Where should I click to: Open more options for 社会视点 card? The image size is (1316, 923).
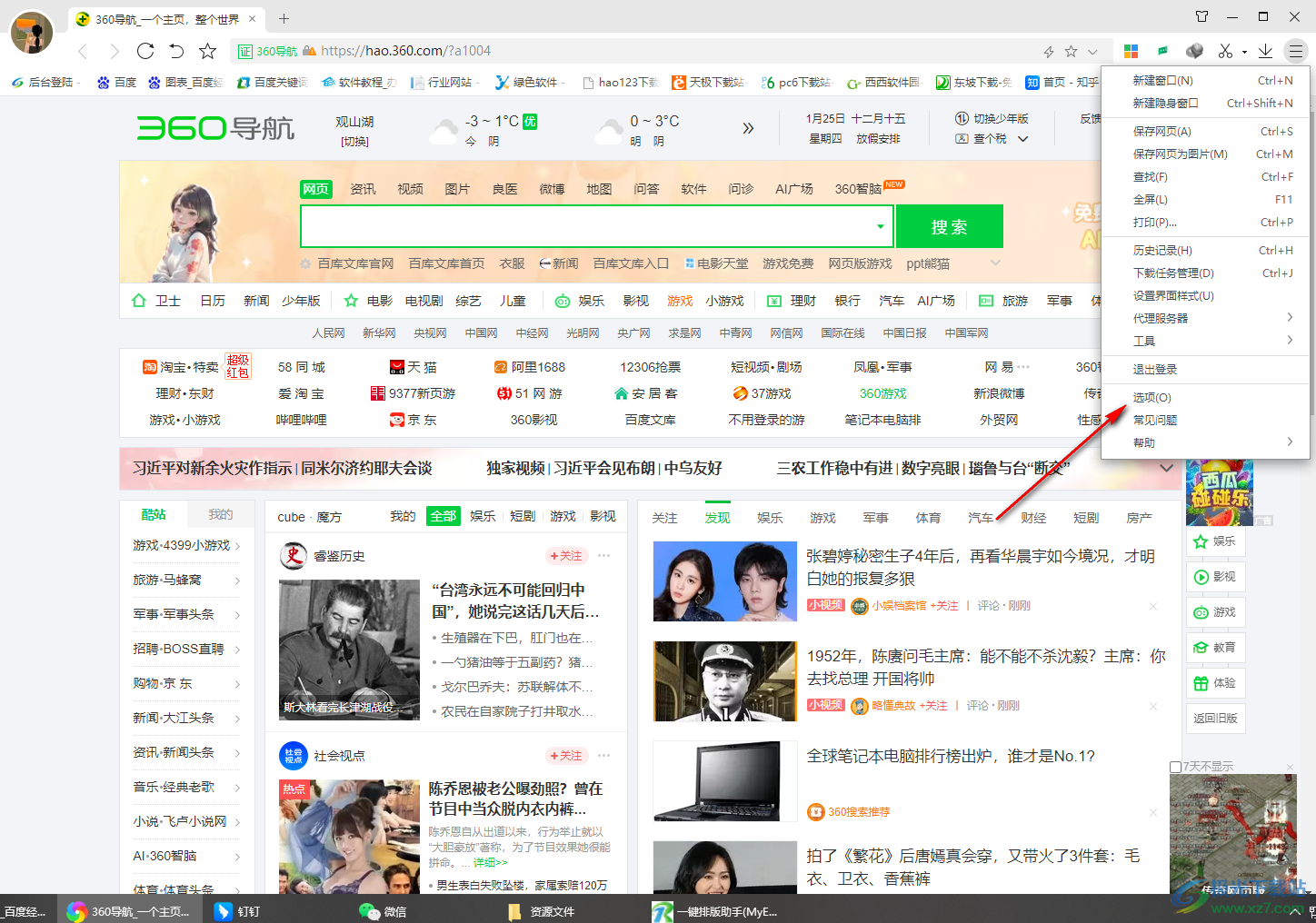[603, 756]
